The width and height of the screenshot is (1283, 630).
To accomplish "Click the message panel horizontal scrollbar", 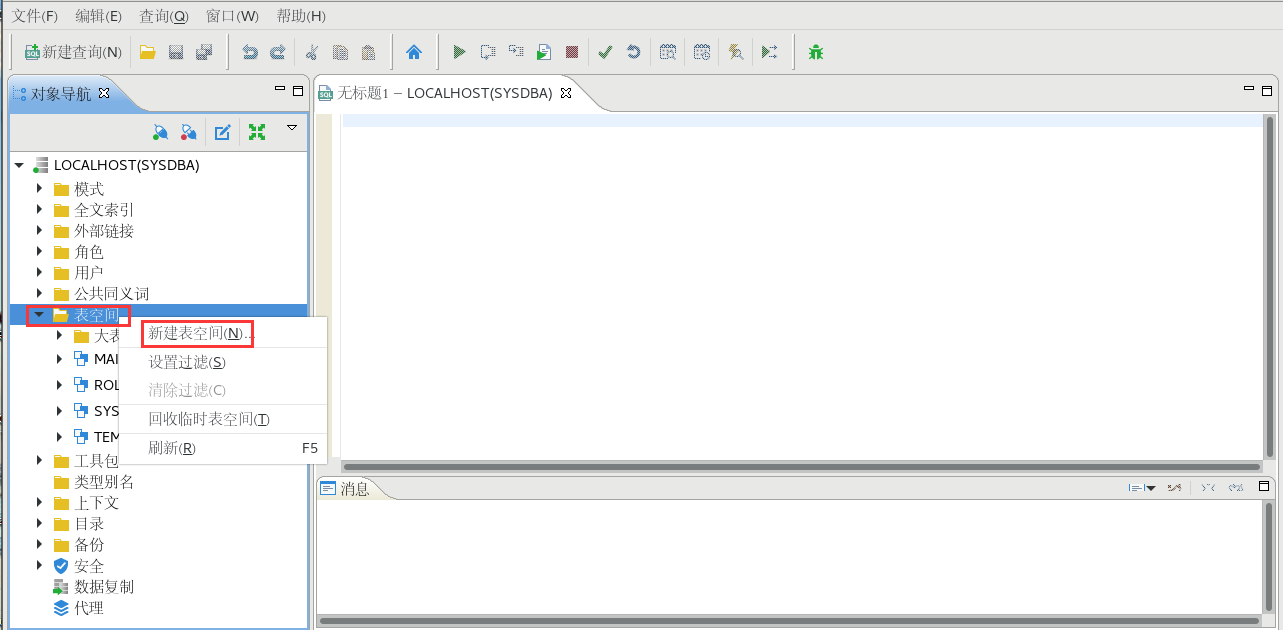I will click(790, 620).
